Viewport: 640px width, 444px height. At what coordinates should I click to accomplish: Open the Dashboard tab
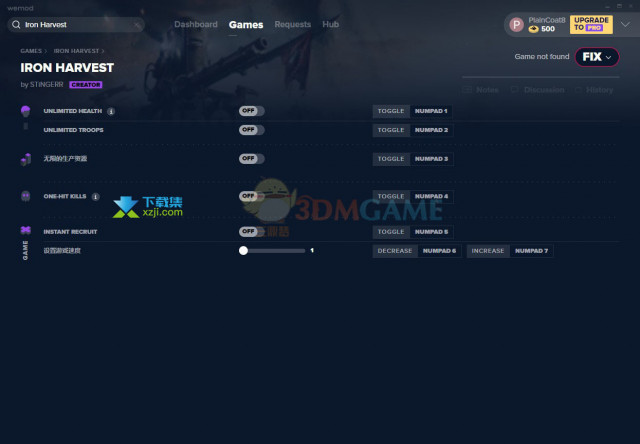(196, 24)
